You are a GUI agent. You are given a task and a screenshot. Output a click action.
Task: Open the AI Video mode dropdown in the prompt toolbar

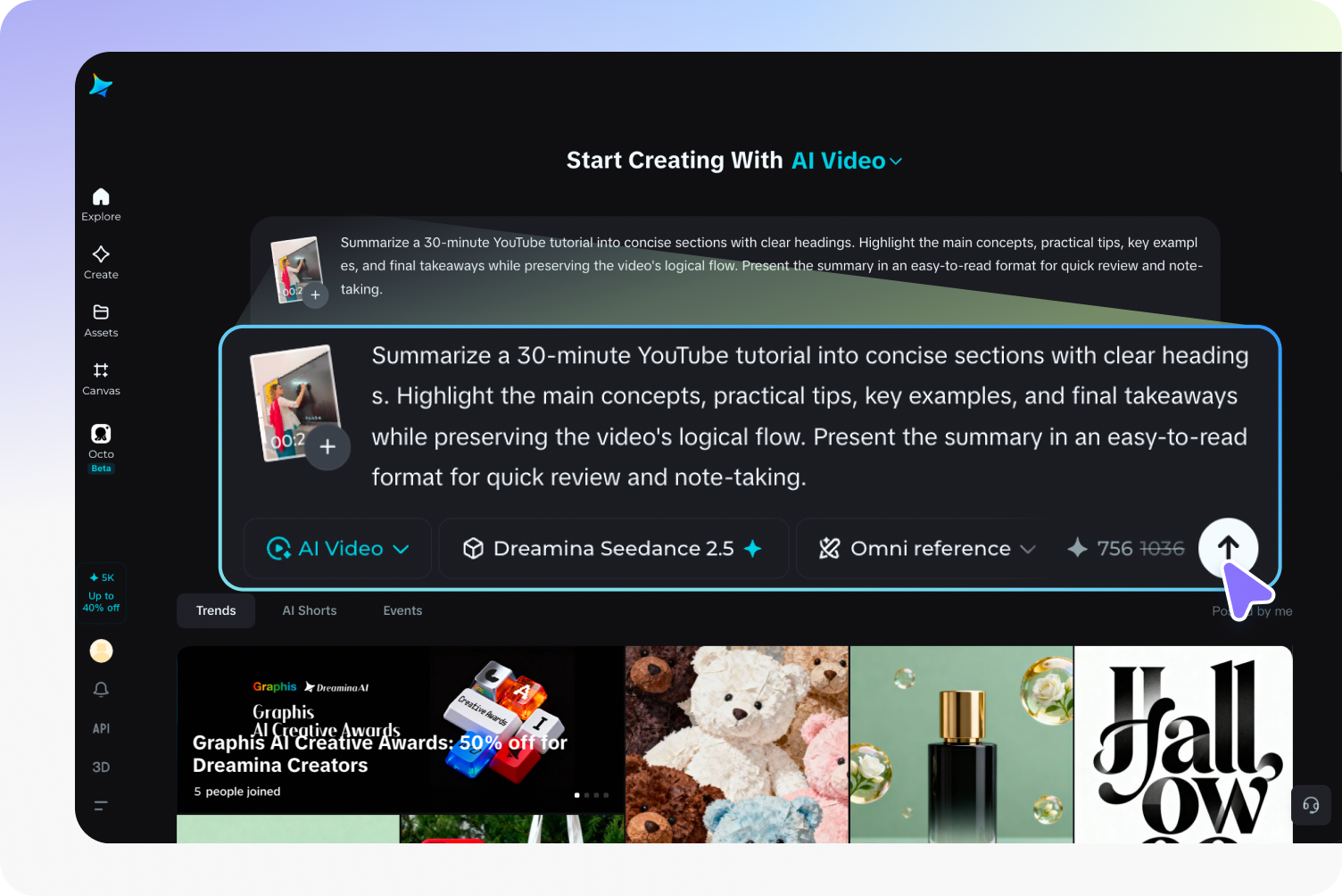pos(338,548)
